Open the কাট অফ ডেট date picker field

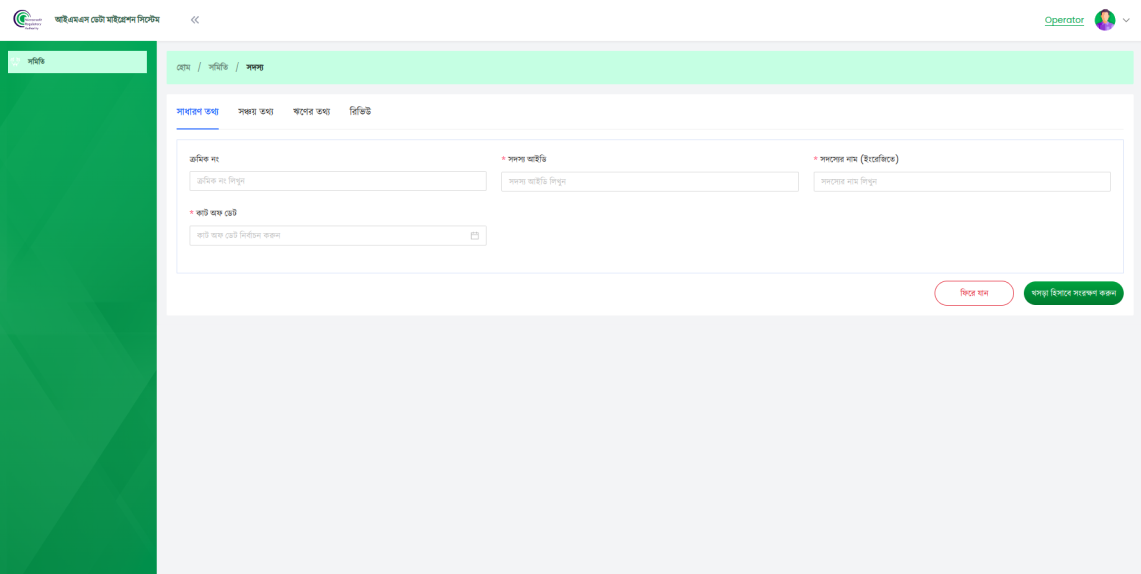pos(327,236)
